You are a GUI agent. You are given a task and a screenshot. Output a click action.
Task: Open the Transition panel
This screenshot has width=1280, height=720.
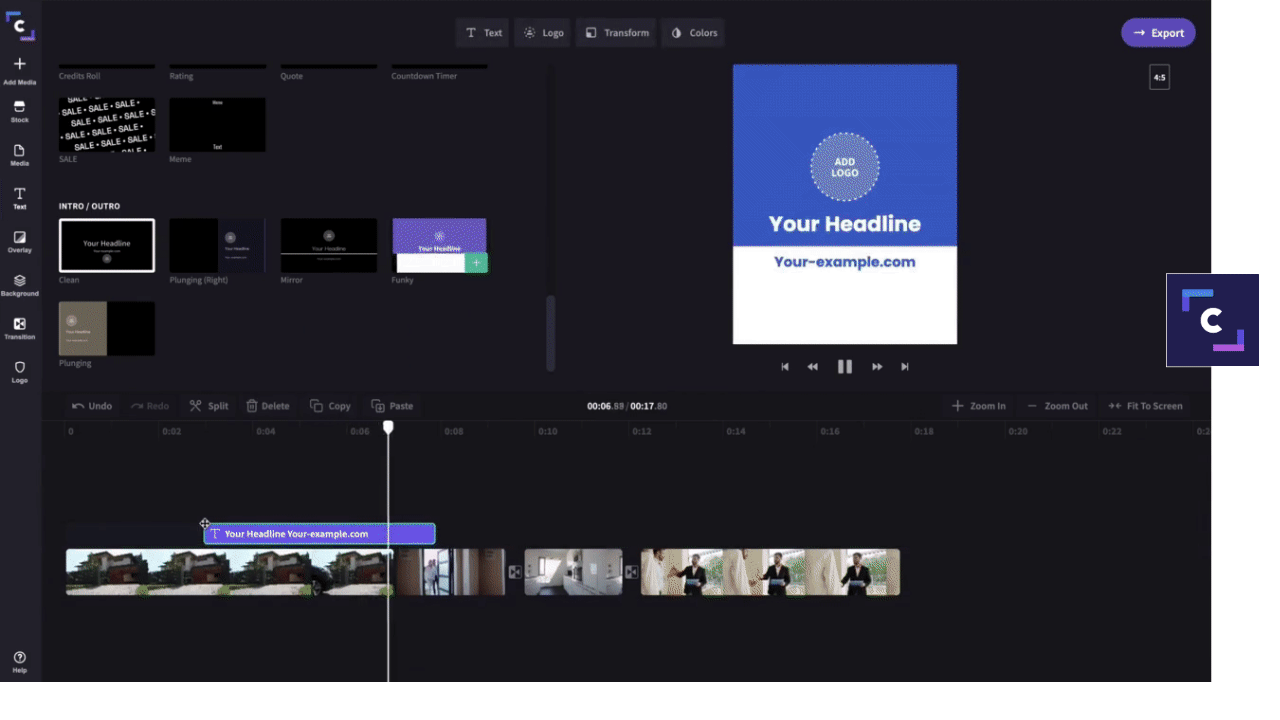pyautogui.click(x=20, y=328)
